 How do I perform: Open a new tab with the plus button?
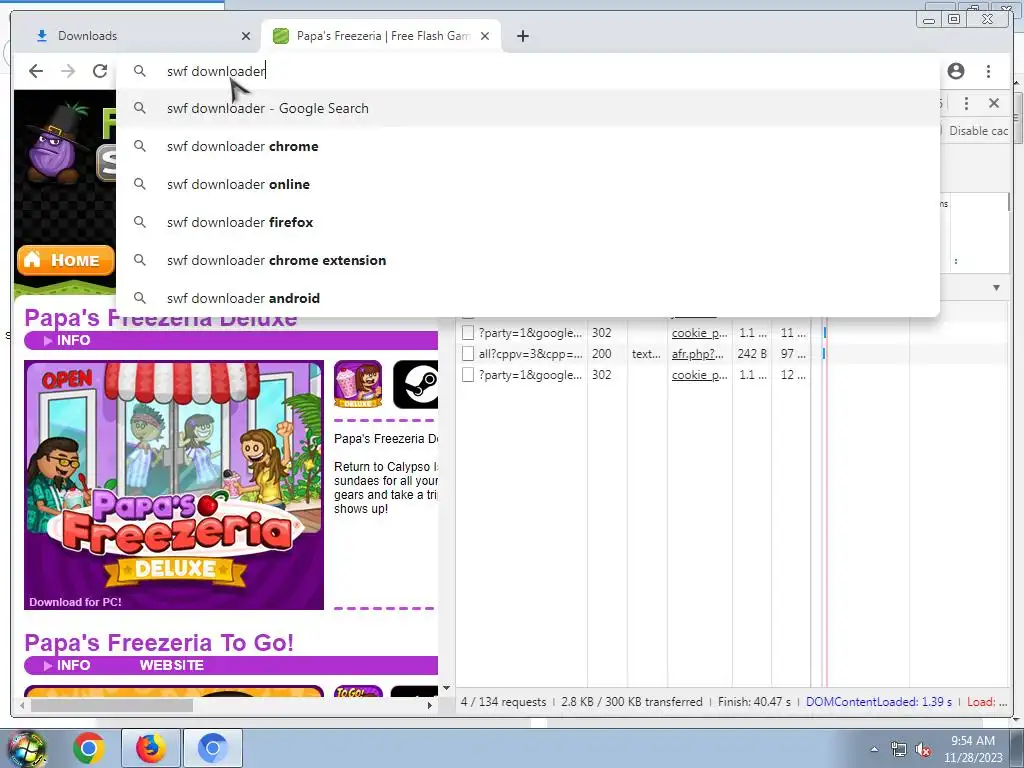tap(522, 36)
